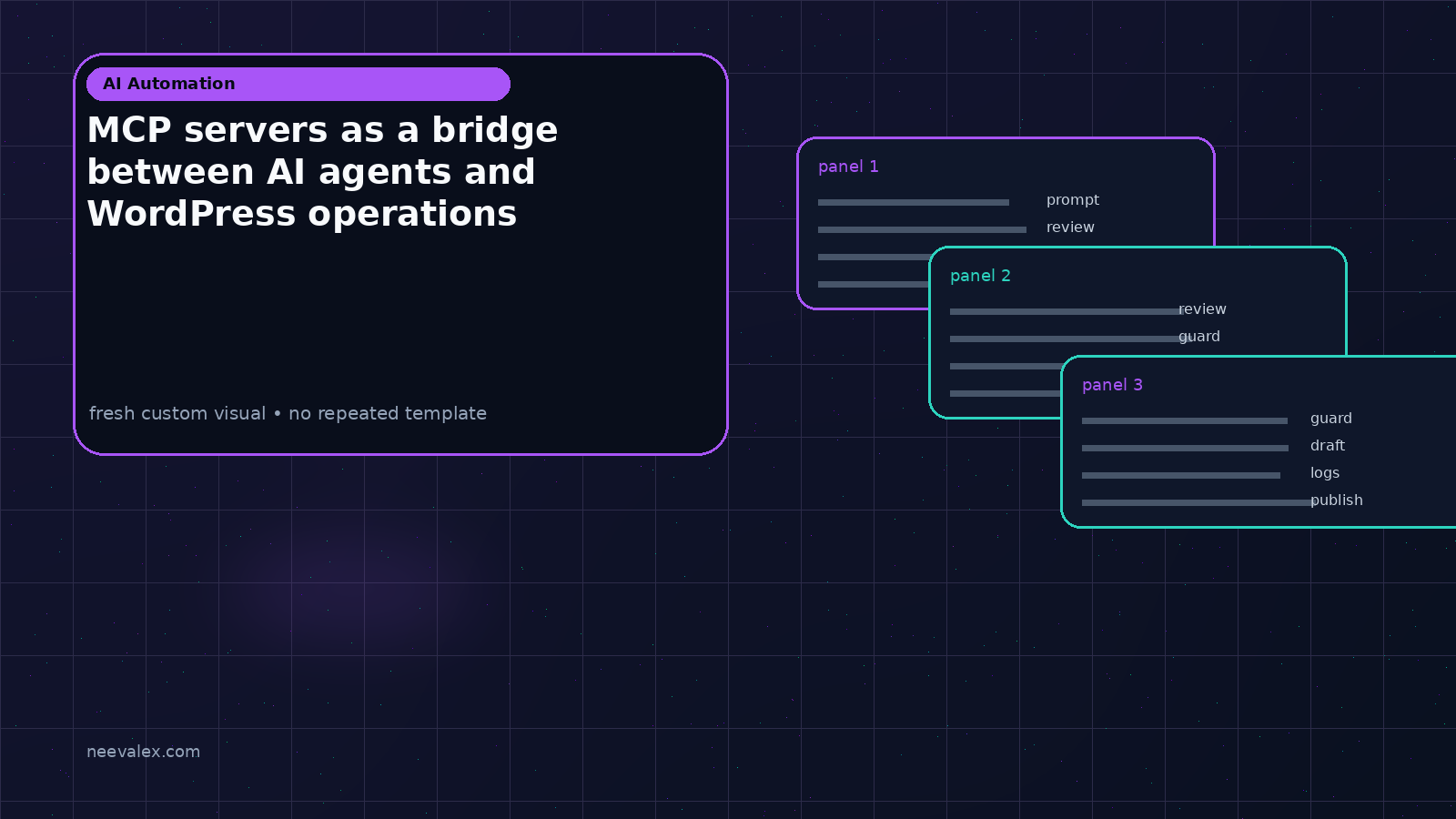Viewport: 1456px width, 819px height.
Task: Select the "panel 3" title
Action: coord(1112,385)
